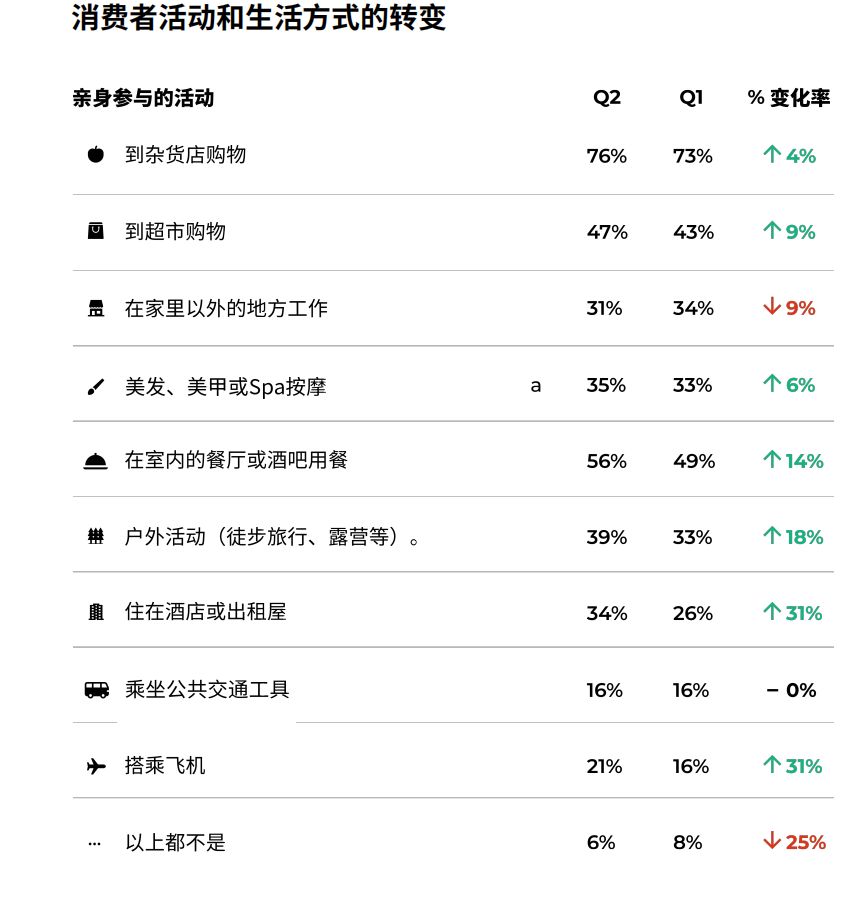
Task: Click the dining cloche icon for 在室内的餐厅
Action: pos(96,462)
